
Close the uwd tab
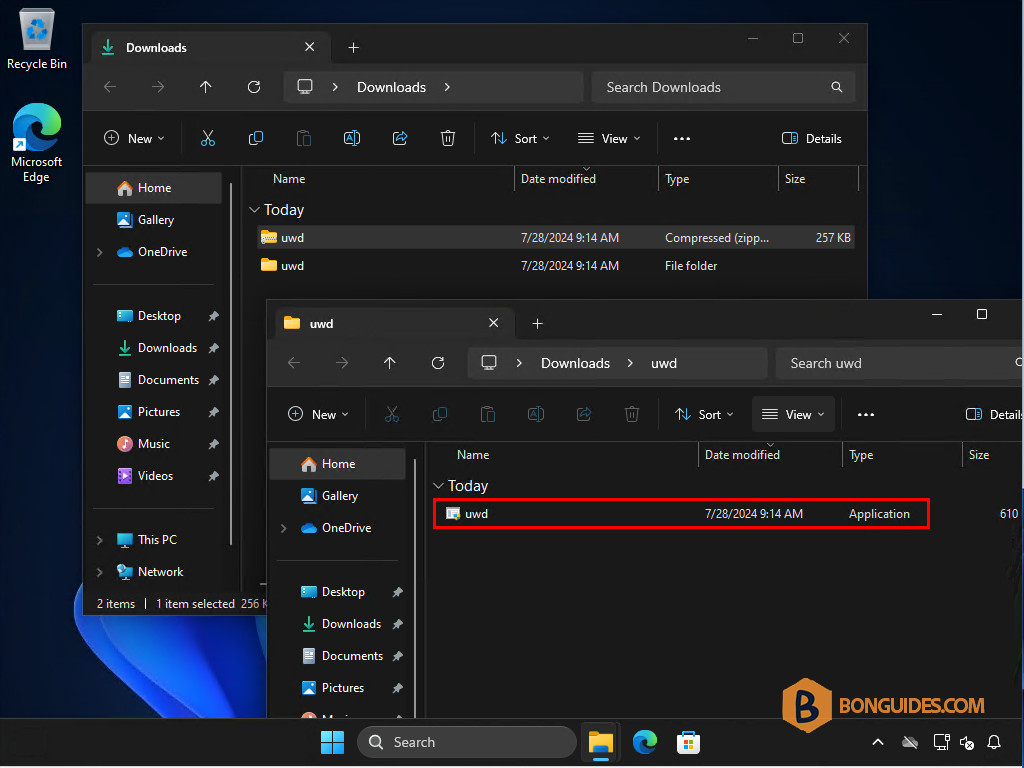point(494,323)
